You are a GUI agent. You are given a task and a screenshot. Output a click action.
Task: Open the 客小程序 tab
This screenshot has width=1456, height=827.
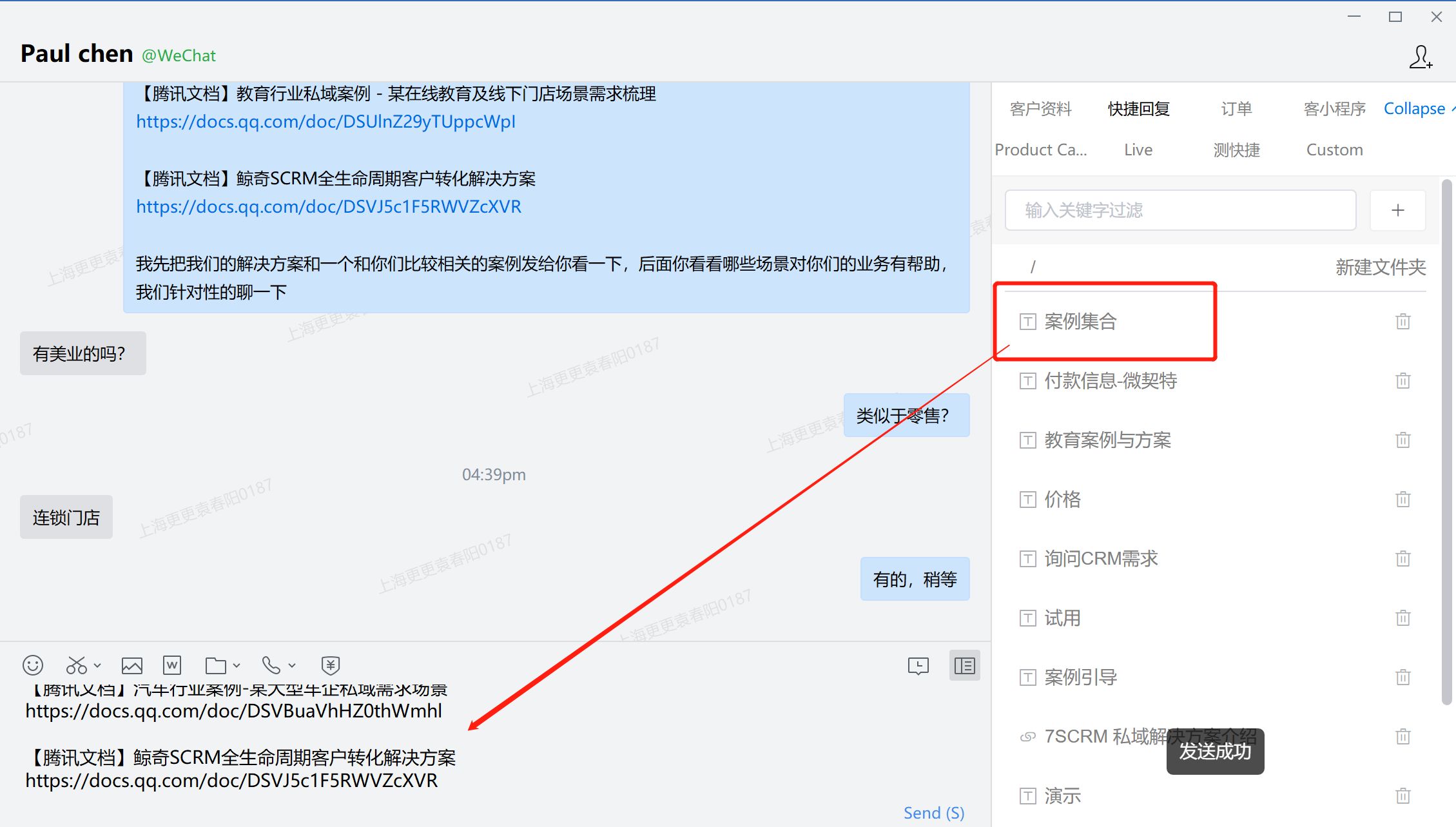pos(1335,109)
